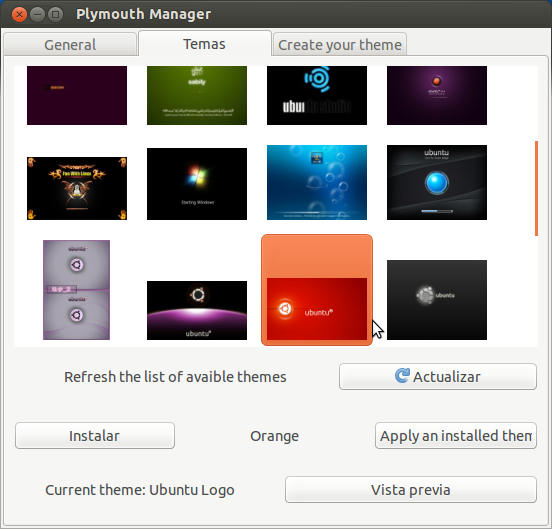Select the blue bubbles theme thumbnail
552x529 pixels.
click(x=317, y=182)
